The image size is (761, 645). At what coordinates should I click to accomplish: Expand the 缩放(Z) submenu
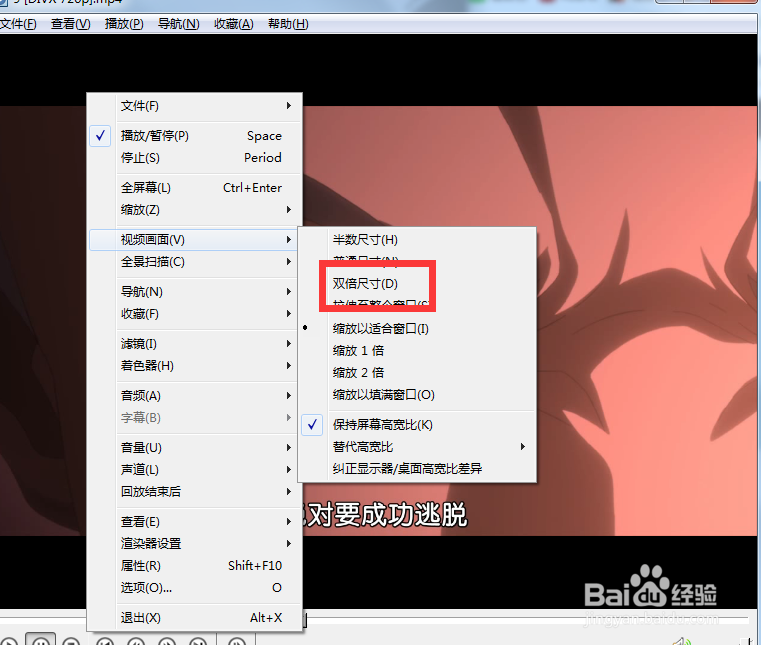pyautogui.click(x=194, y=210)
